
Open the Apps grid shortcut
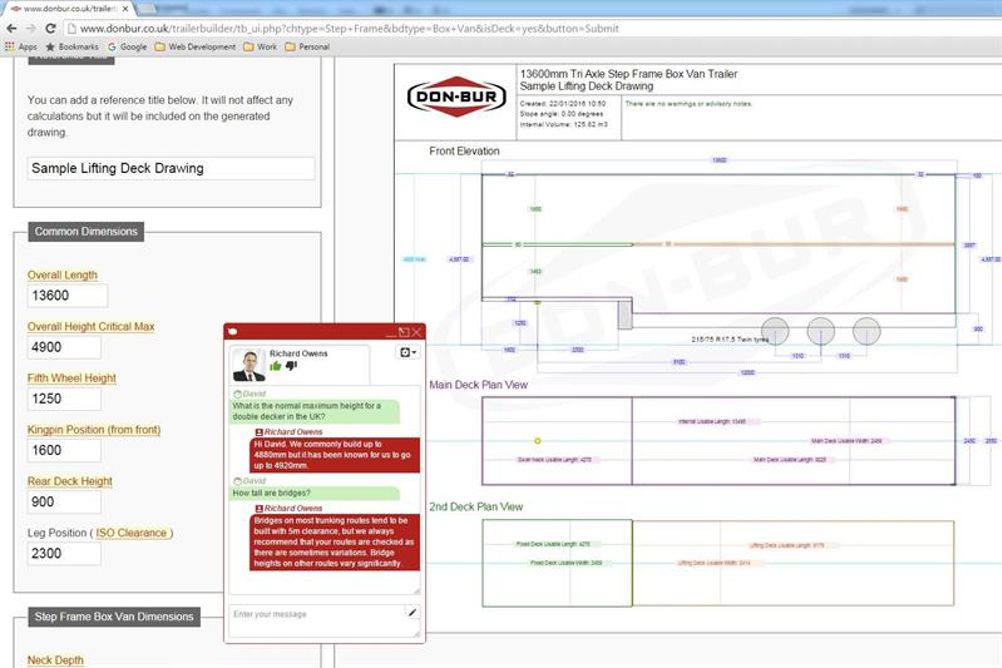tap(21, 47)
